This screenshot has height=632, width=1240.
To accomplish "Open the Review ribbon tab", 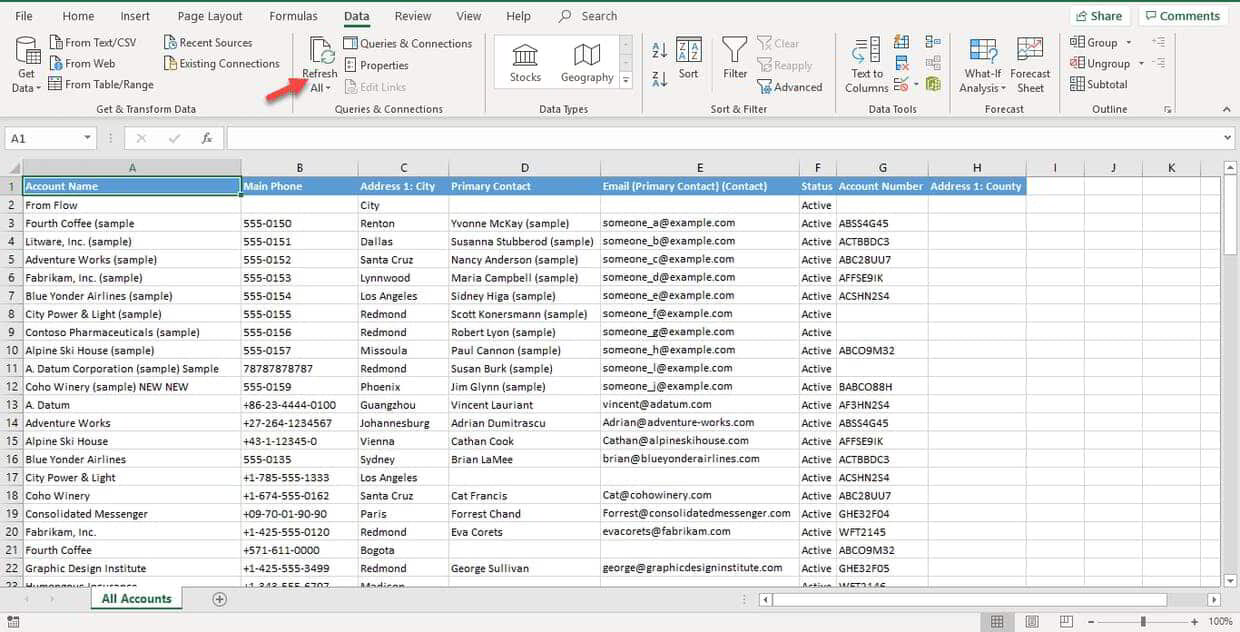I will tap(410, 15).
